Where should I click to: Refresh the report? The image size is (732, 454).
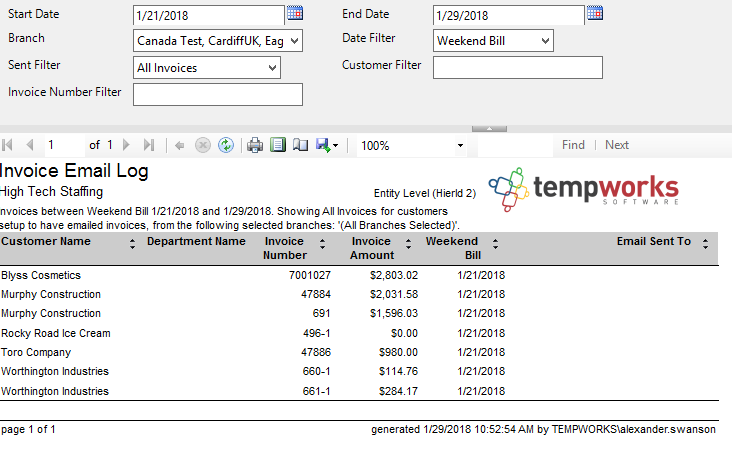click(226, 146)
